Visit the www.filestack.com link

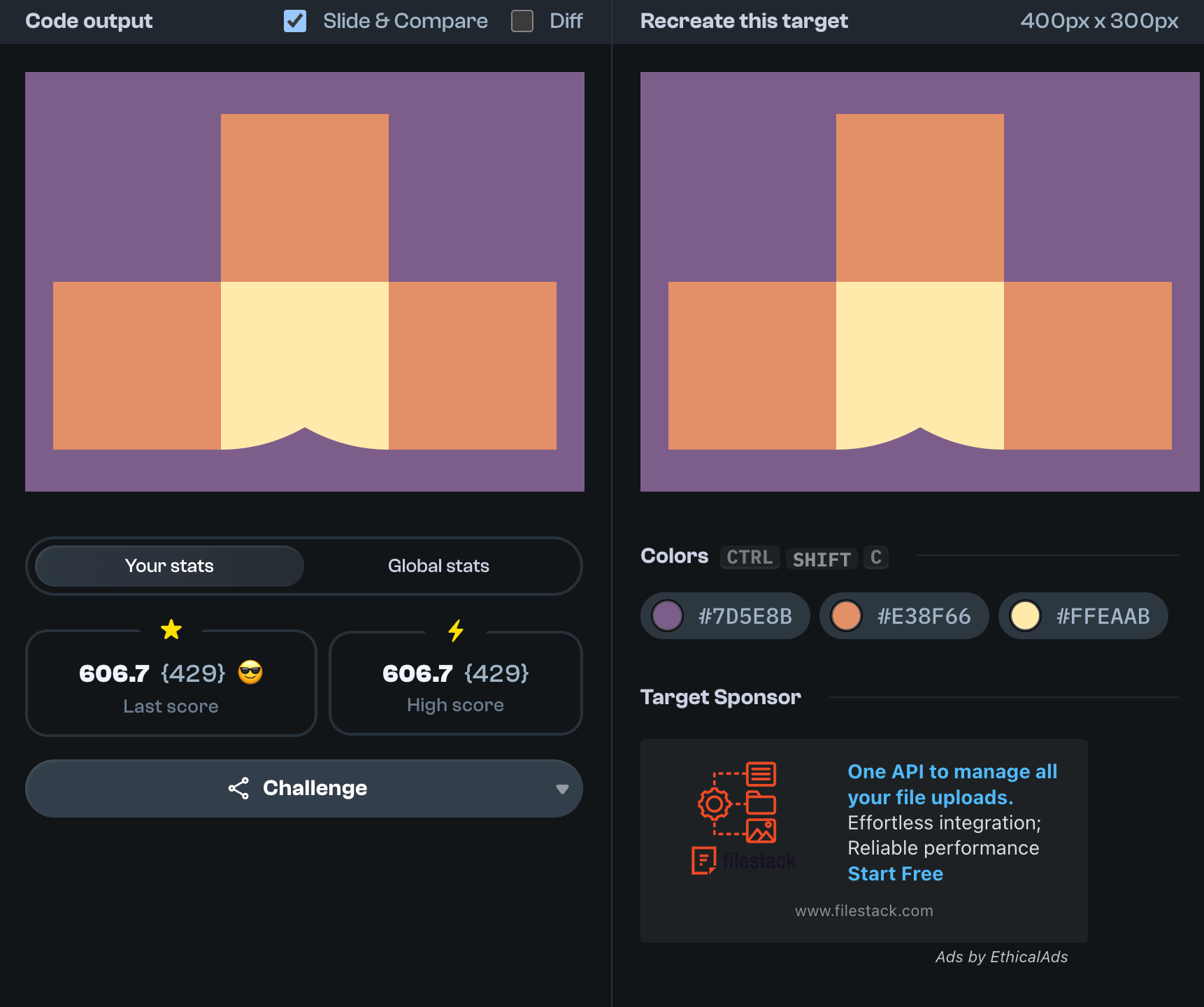tap(863, 910)
